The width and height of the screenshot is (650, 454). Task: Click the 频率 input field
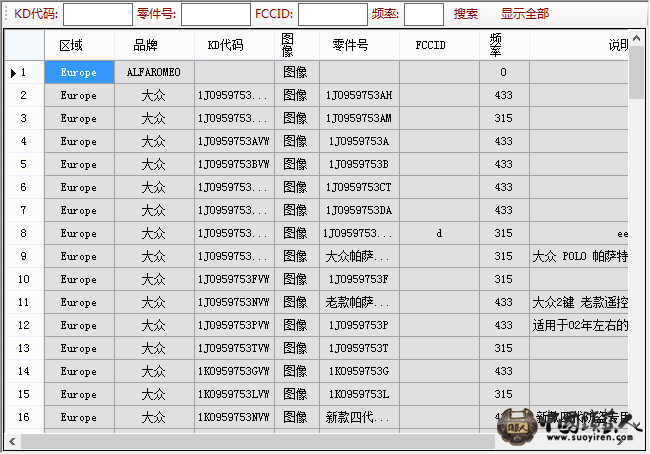(x=424, y=15)
